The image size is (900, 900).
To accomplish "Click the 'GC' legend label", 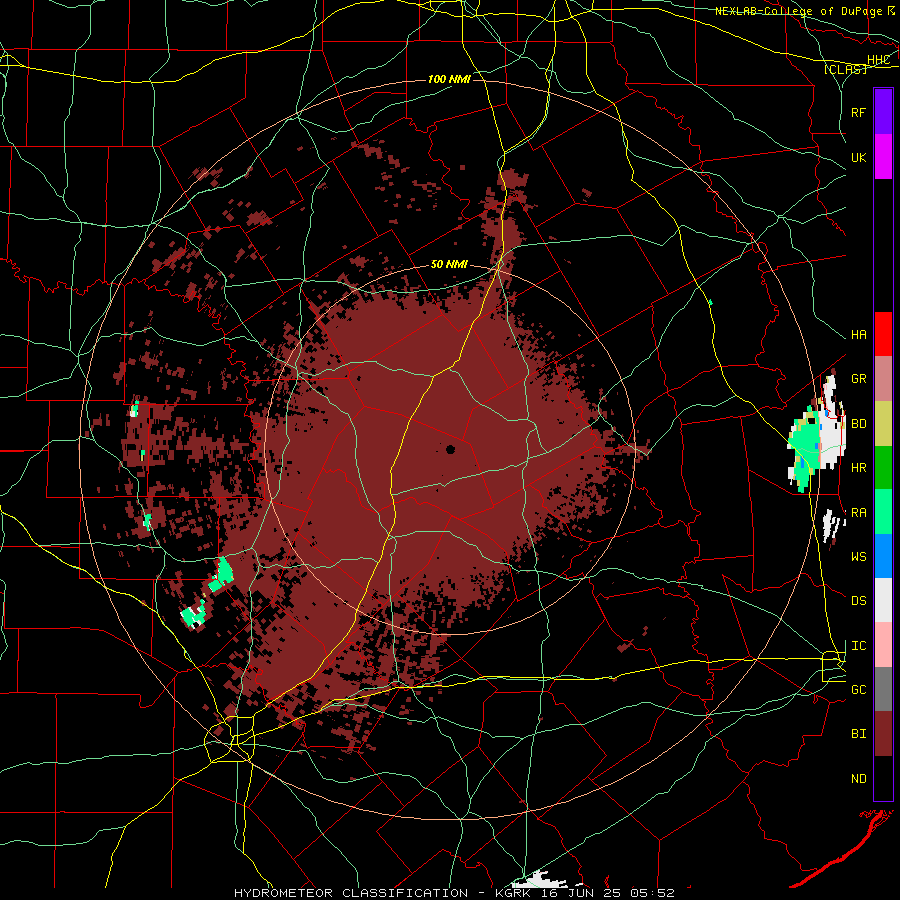I will pyautogui.click(x=859, y=690).
